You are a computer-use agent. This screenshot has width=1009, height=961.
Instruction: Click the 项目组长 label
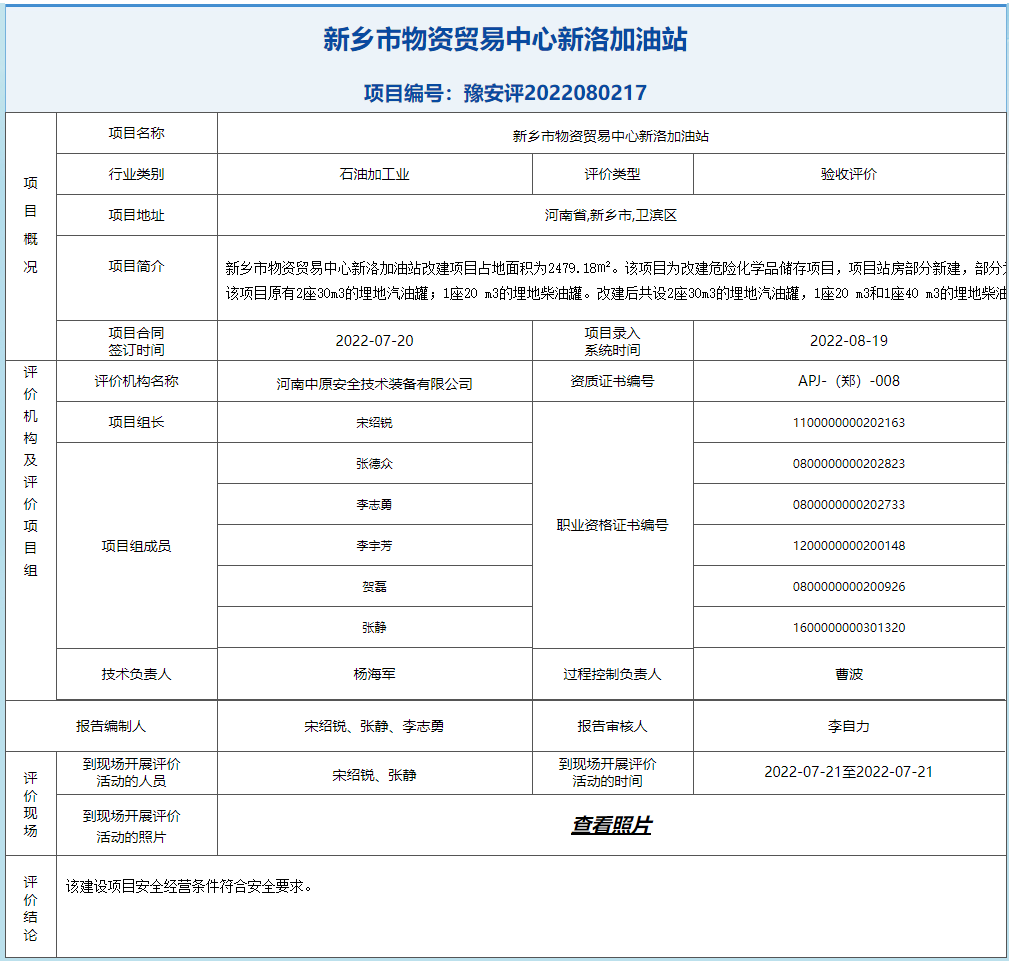coord(136,422)
